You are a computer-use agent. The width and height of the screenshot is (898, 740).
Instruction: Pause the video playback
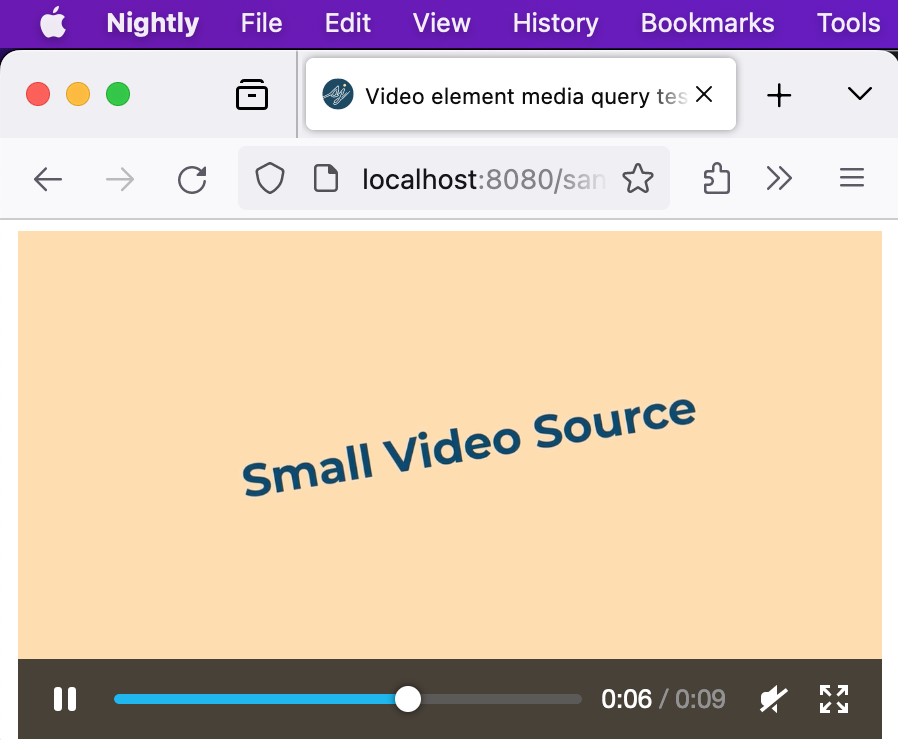[65, 699]
